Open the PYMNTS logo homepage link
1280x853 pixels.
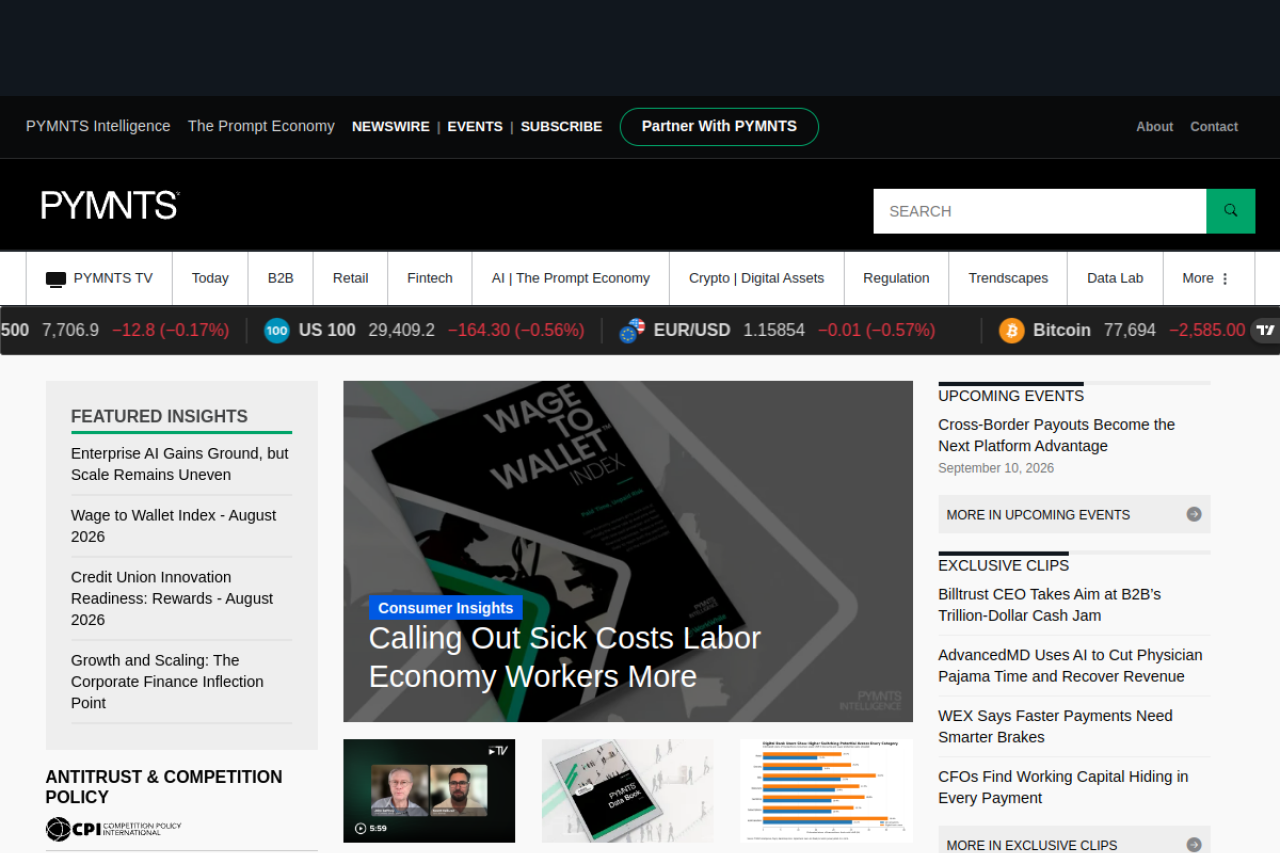pos(110,205)
